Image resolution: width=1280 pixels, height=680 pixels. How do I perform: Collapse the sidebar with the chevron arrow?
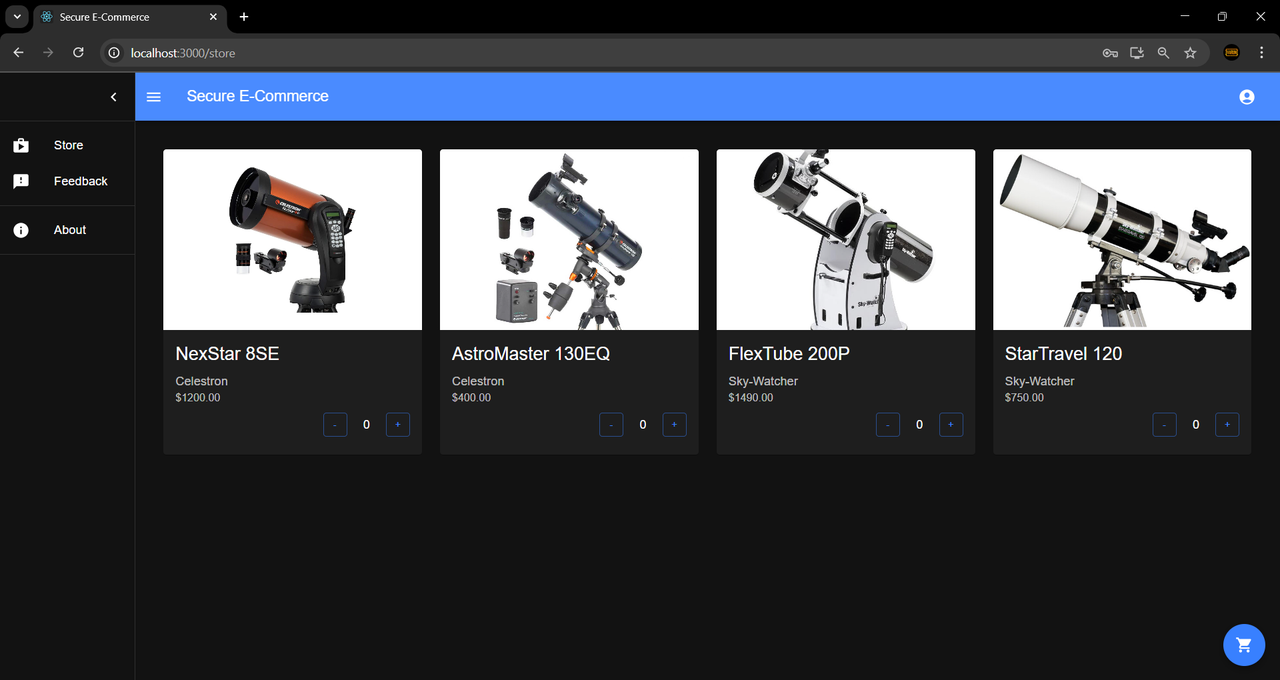113,97
